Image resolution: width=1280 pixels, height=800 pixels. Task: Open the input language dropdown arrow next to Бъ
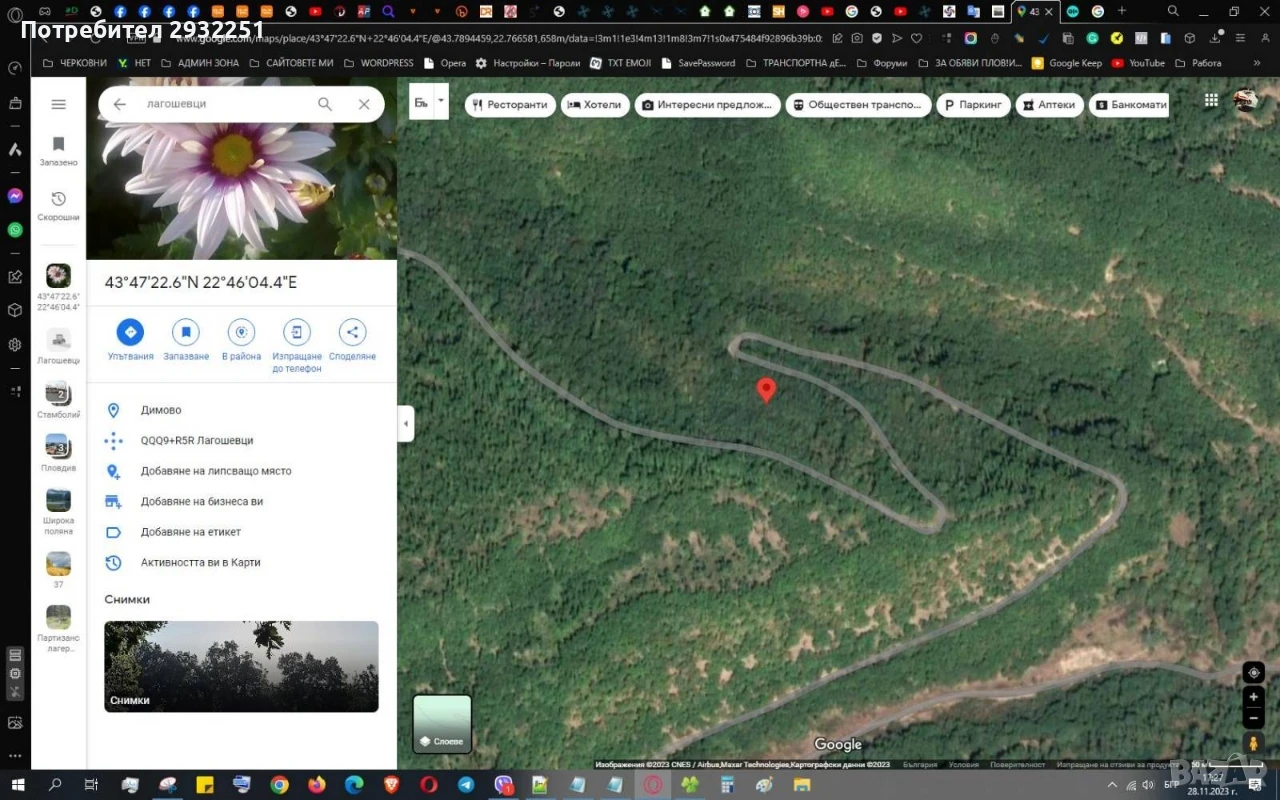(441, 101)
